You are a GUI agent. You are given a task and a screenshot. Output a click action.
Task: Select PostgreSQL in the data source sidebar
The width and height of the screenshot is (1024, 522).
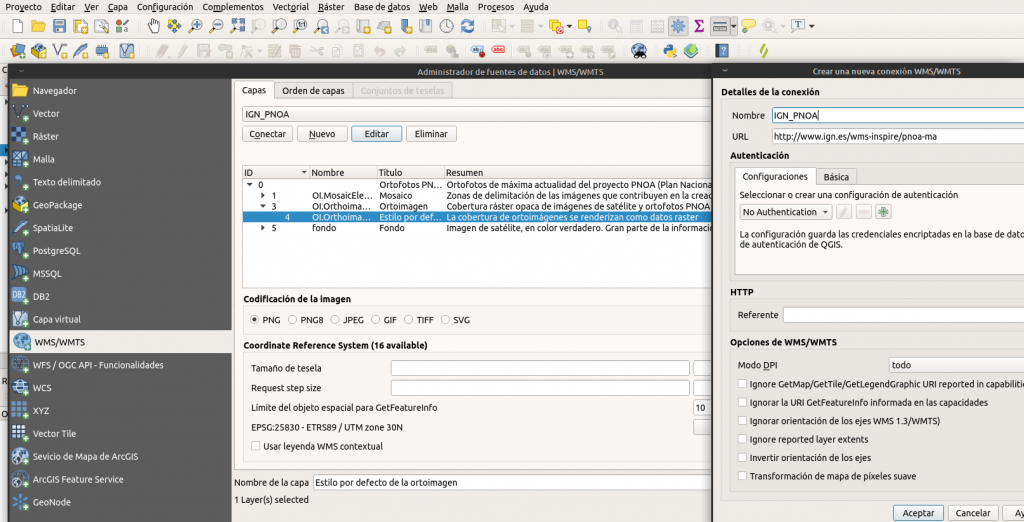56,251
